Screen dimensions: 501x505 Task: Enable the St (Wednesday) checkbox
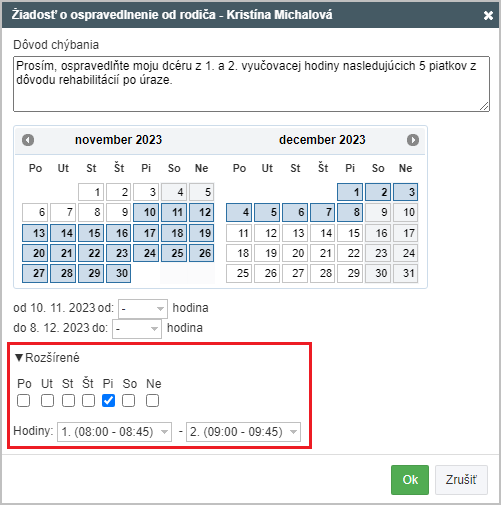coord(68,400)
